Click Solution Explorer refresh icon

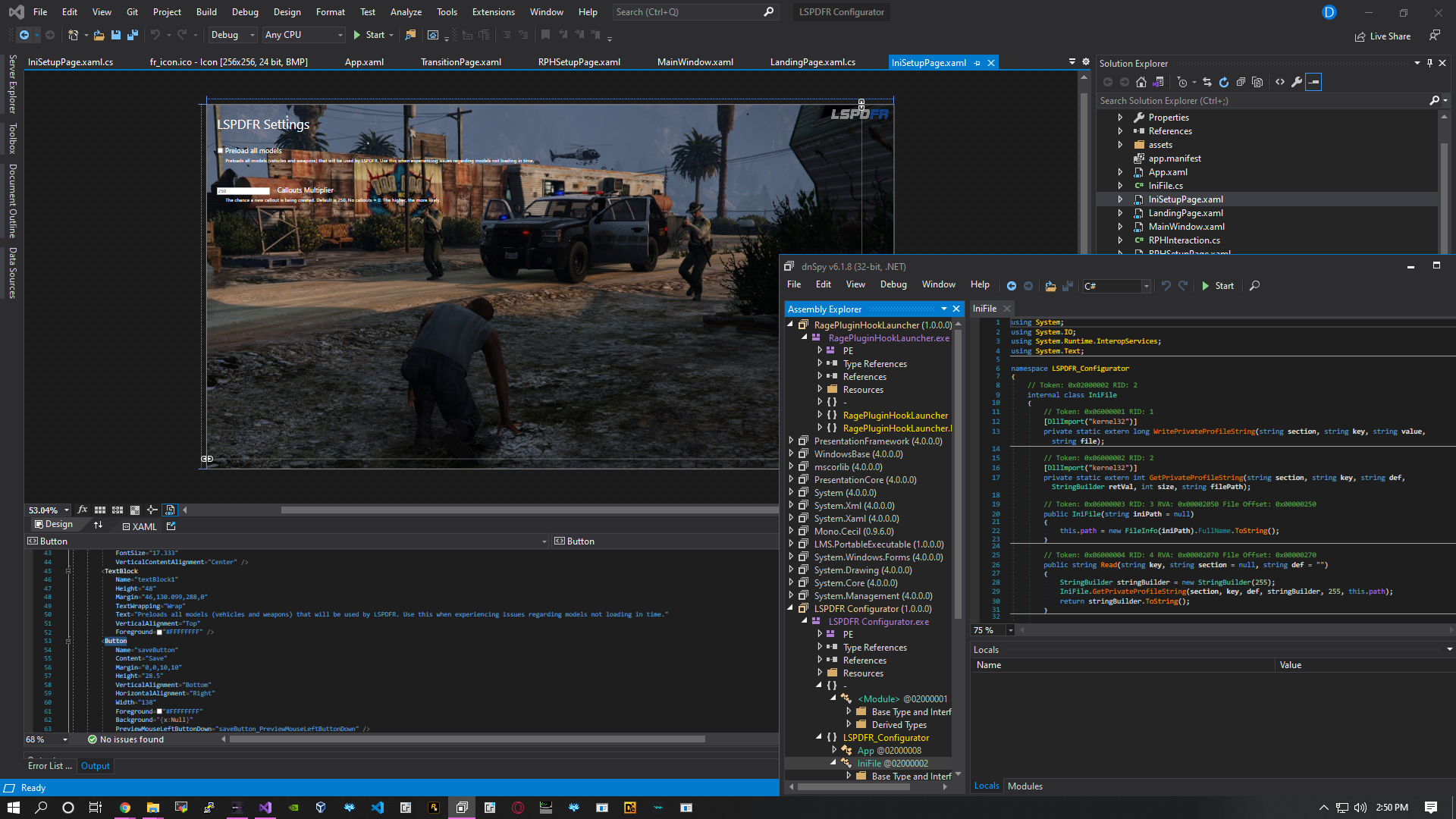click(x=1223, y=82)
